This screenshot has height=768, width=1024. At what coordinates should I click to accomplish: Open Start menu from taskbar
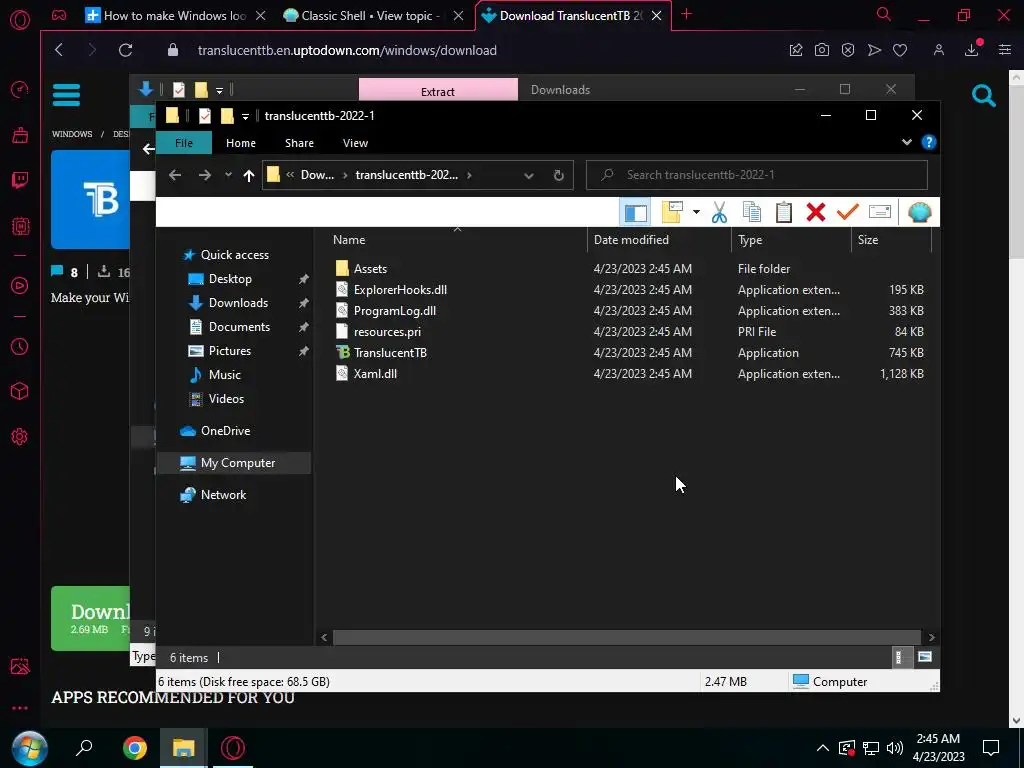pos(29,748)
